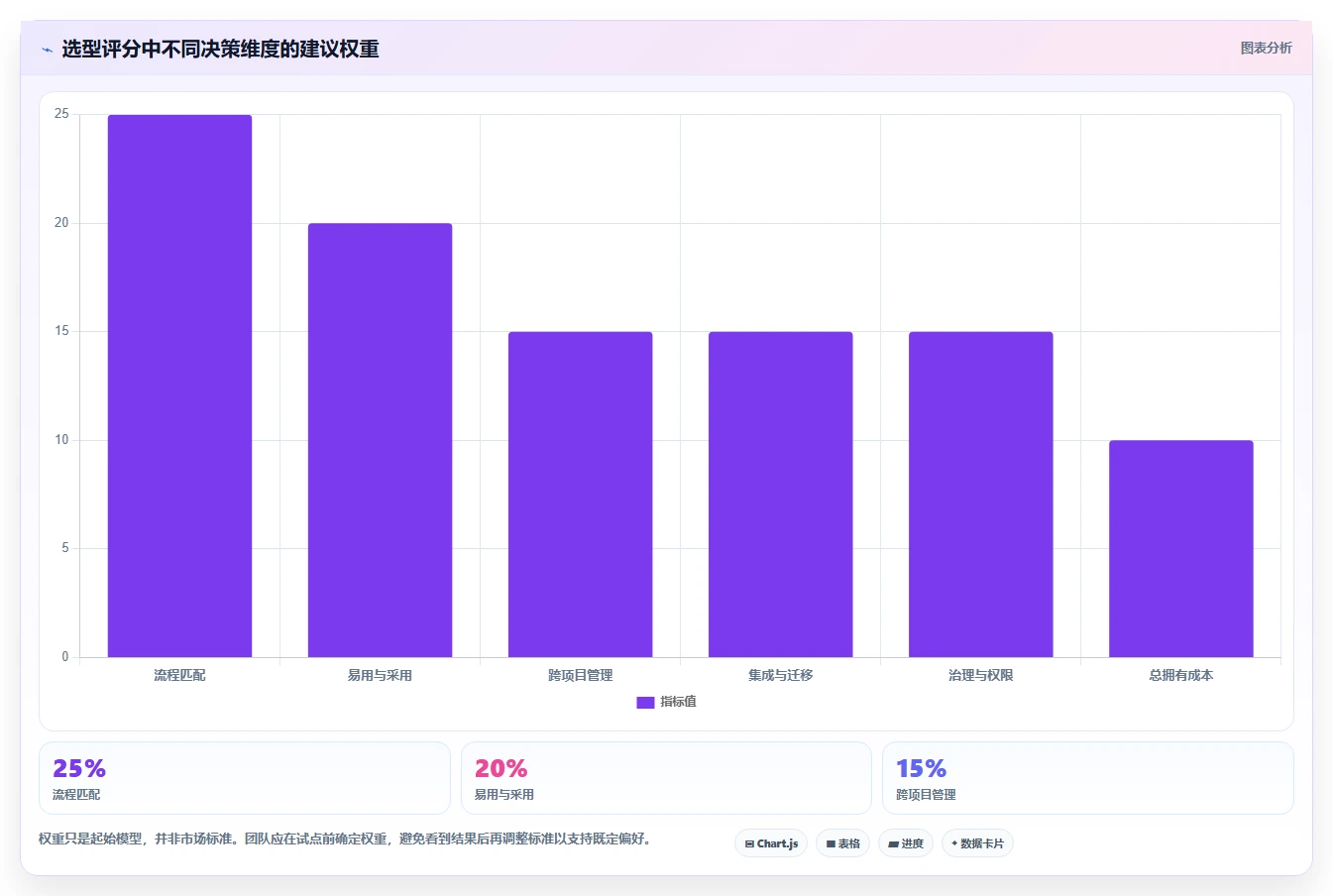The width and height of the screenshot is (1333, 896).
Task: Click the 跨项目管理 caption under 15%
Action: [926, 795]
